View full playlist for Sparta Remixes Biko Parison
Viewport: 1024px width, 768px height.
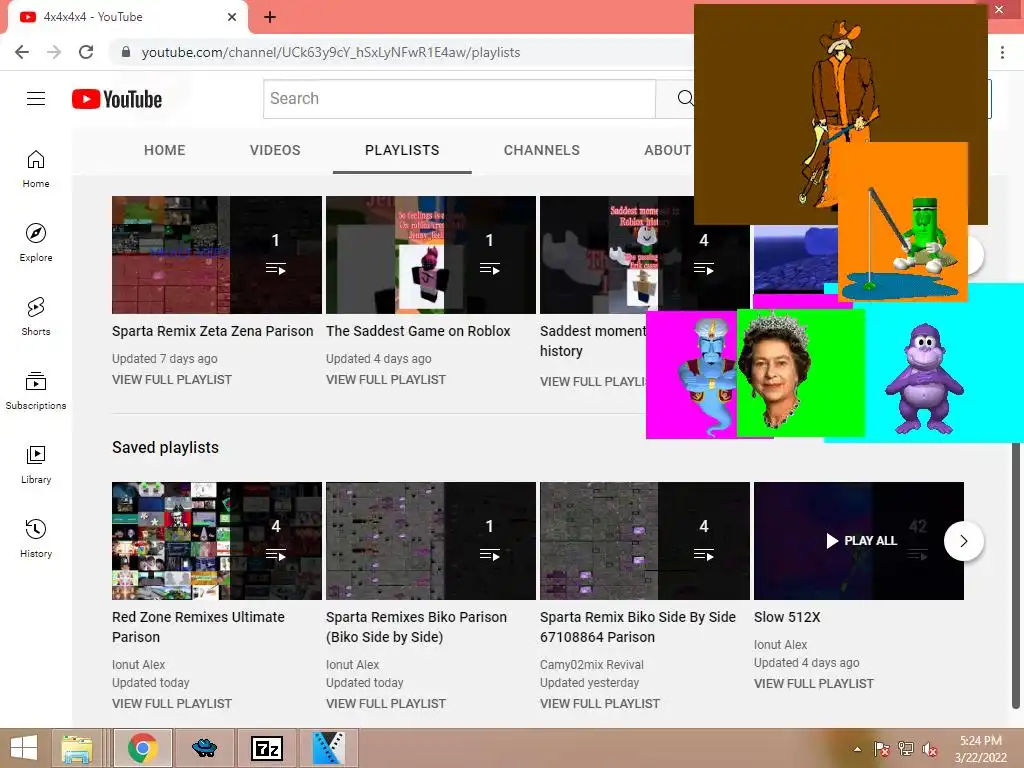coord(386,703)
